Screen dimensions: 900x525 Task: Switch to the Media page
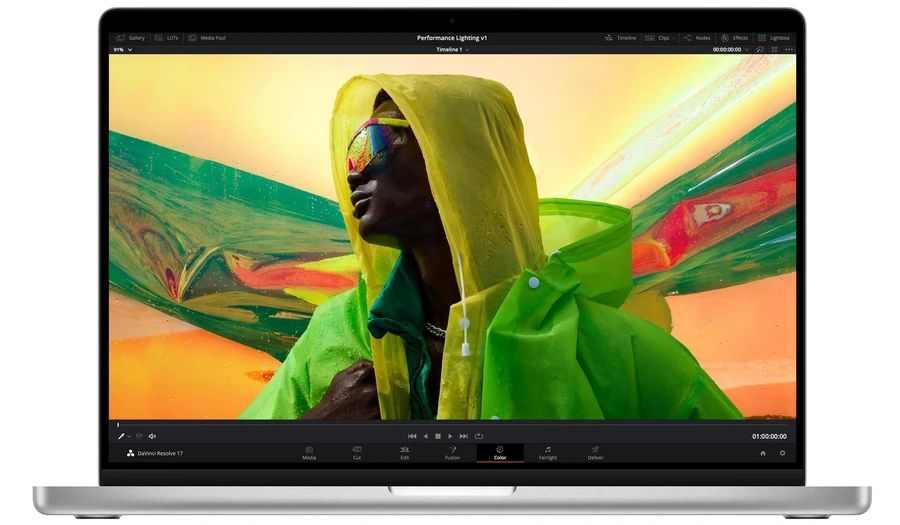coord(309,453)
